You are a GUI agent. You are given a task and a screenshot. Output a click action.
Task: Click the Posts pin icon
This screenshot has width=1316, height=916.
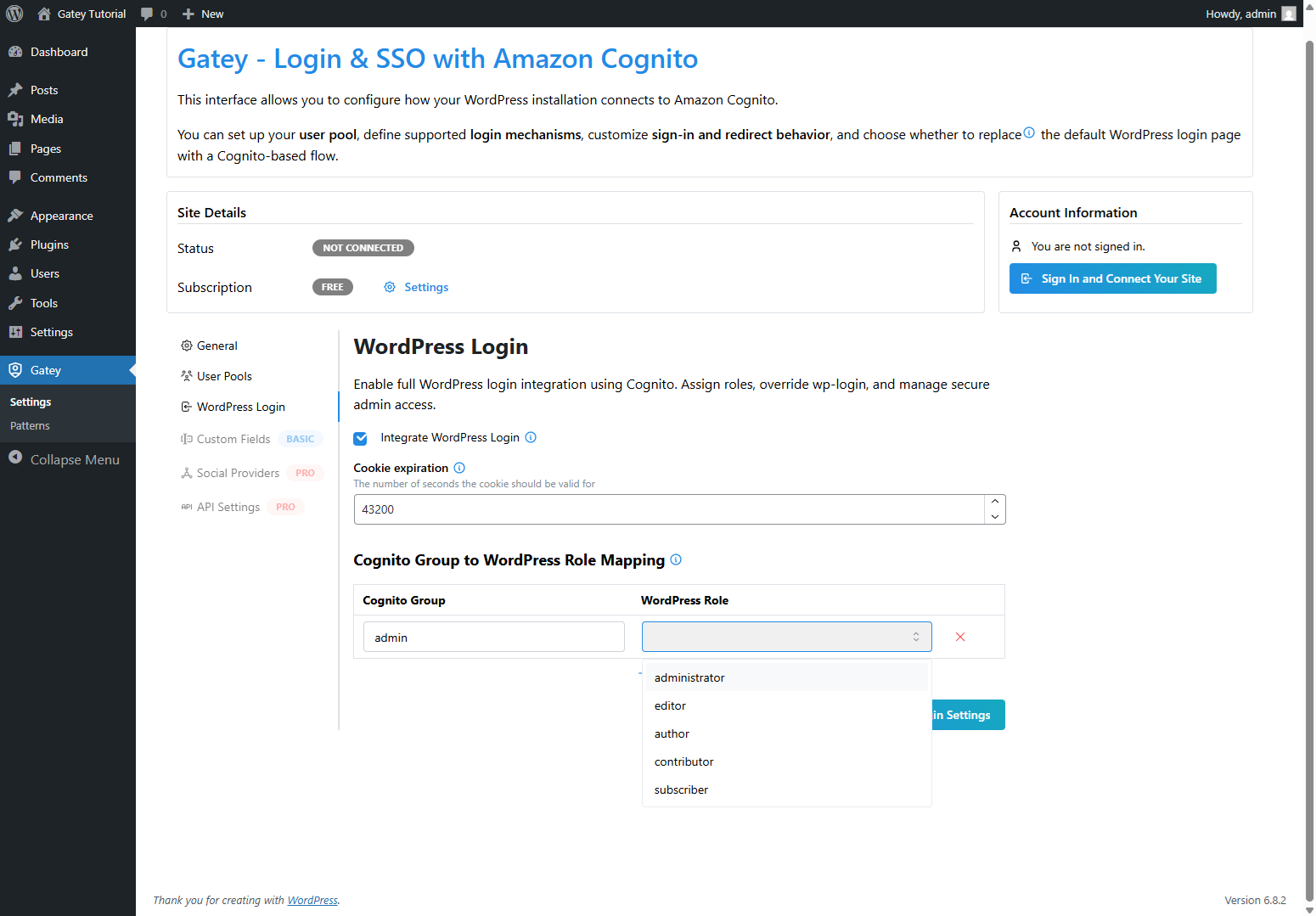tap(15, 90)
